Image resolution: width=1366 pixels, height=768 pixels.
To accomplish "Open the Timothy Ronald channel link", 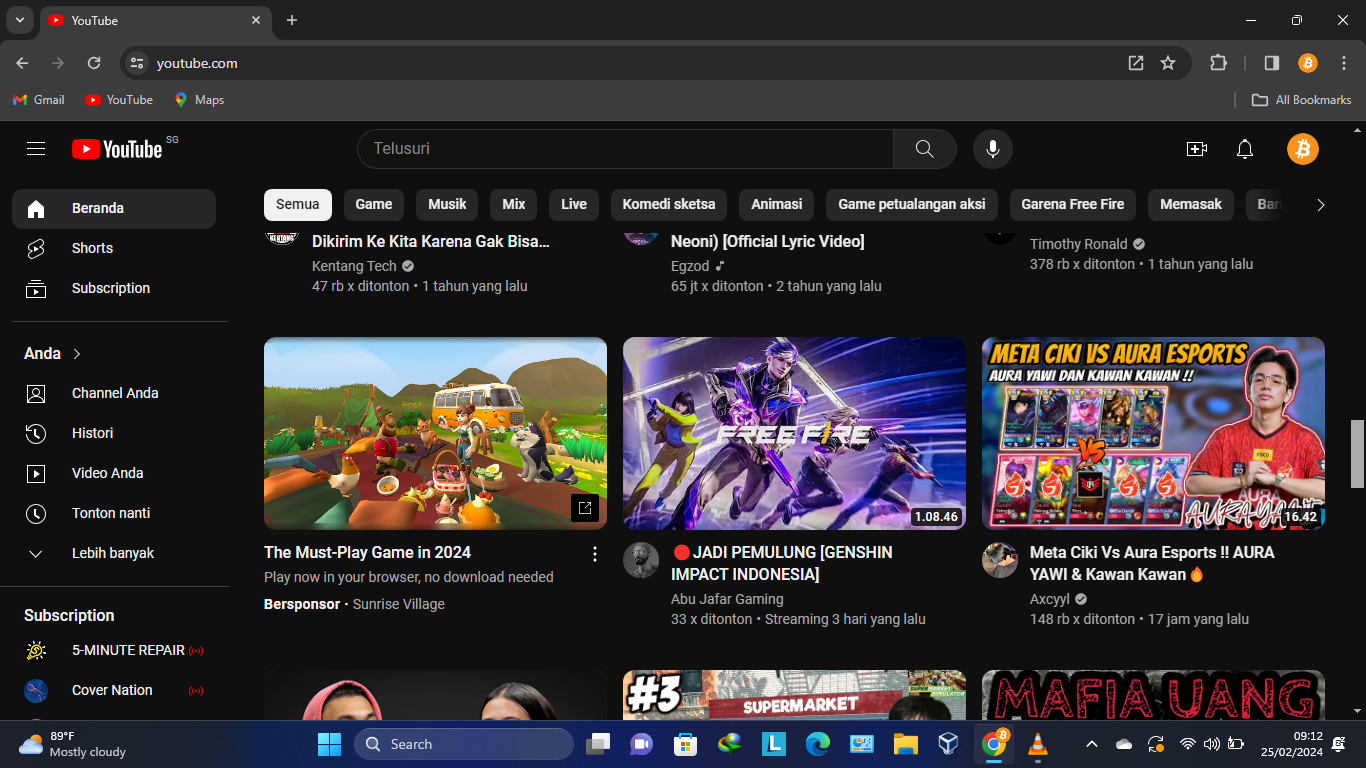I will [1079, 244].
